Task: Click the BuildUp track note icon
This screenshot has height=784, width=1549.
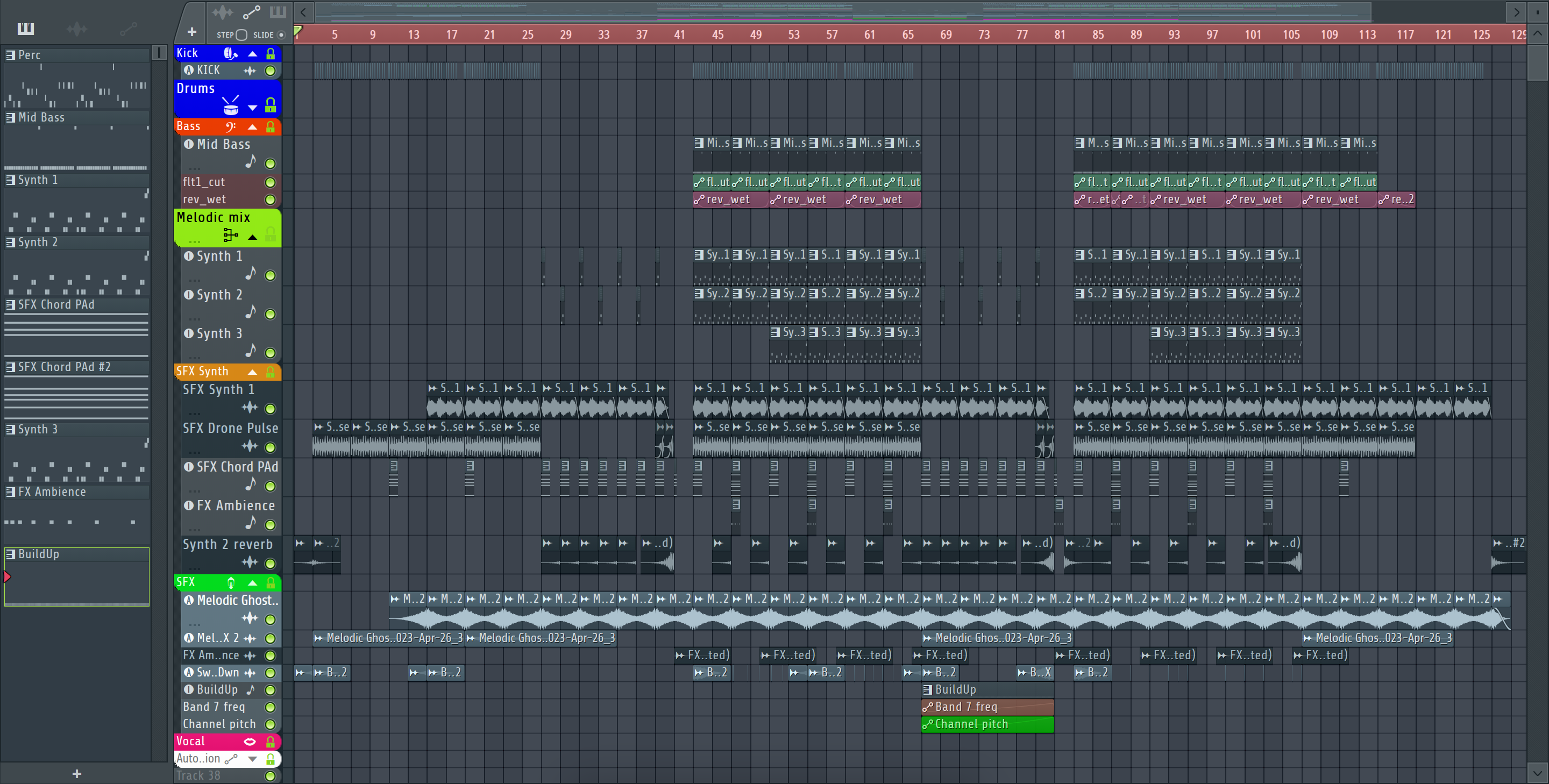Action: (251, 689)
